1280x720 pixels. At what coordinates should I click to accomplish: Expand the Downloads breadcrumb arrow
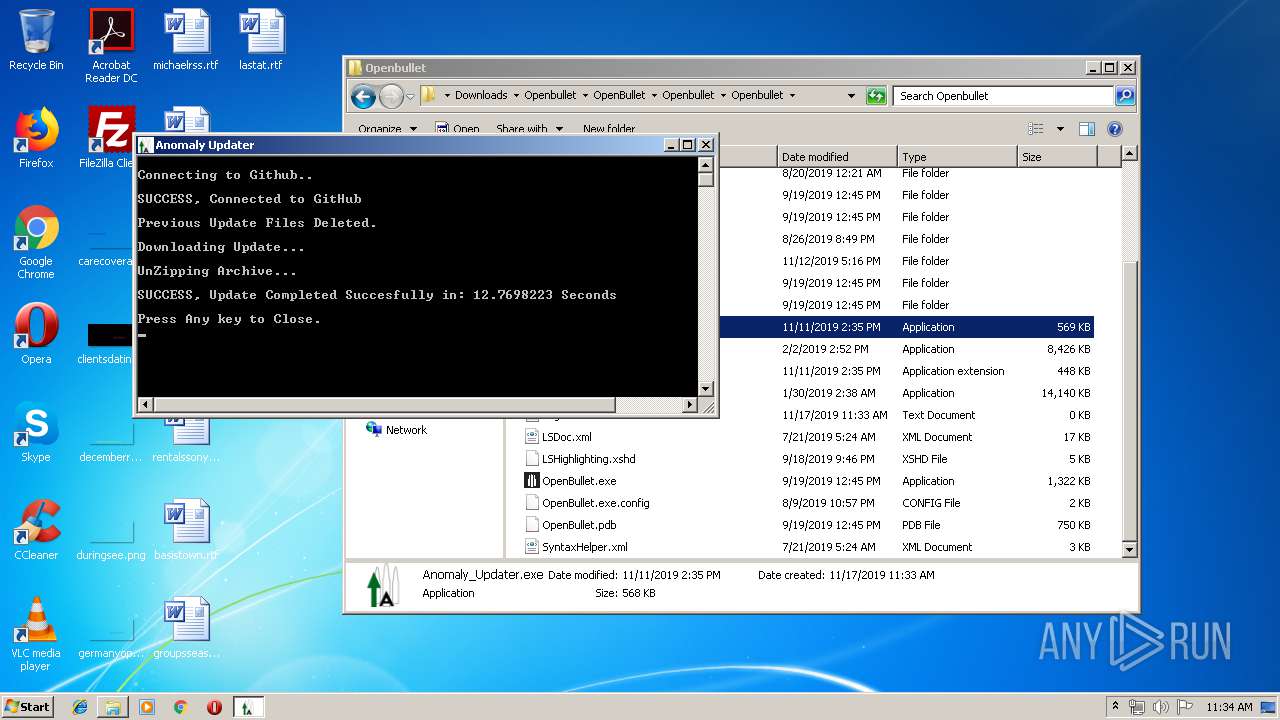pos(516,96)
